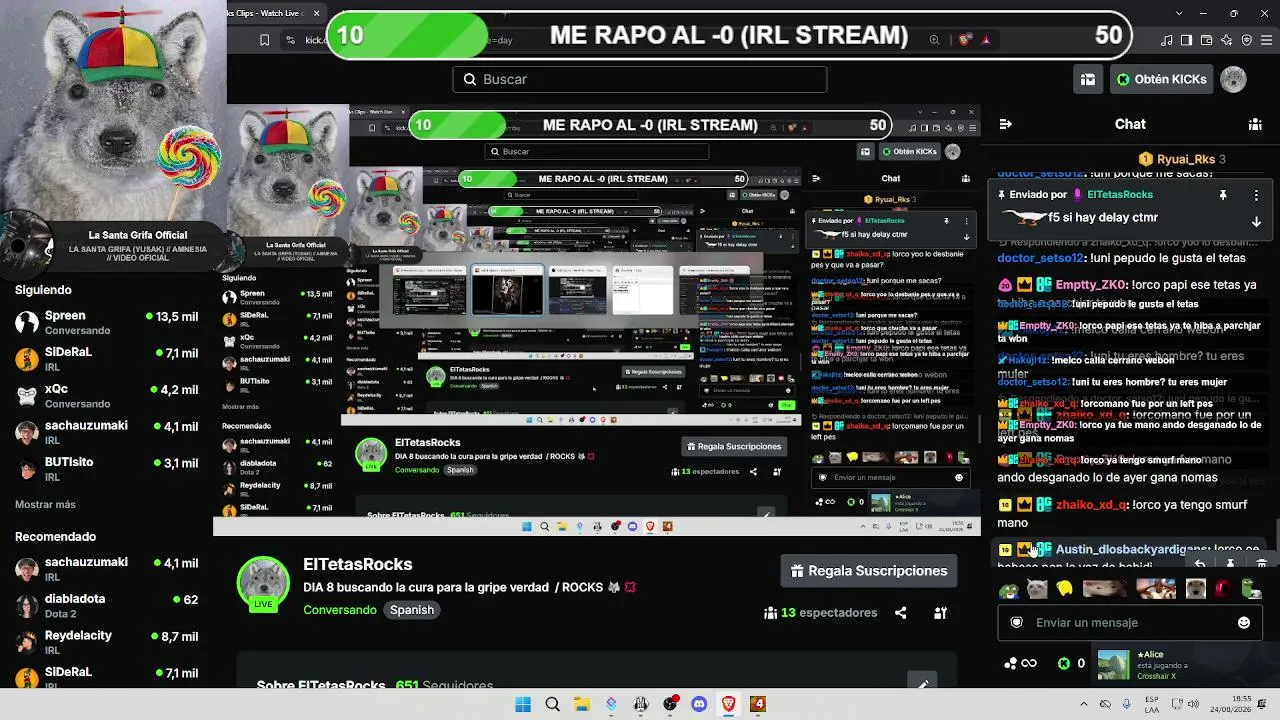Share the stream with the share icon

click(x=901, y=613)
